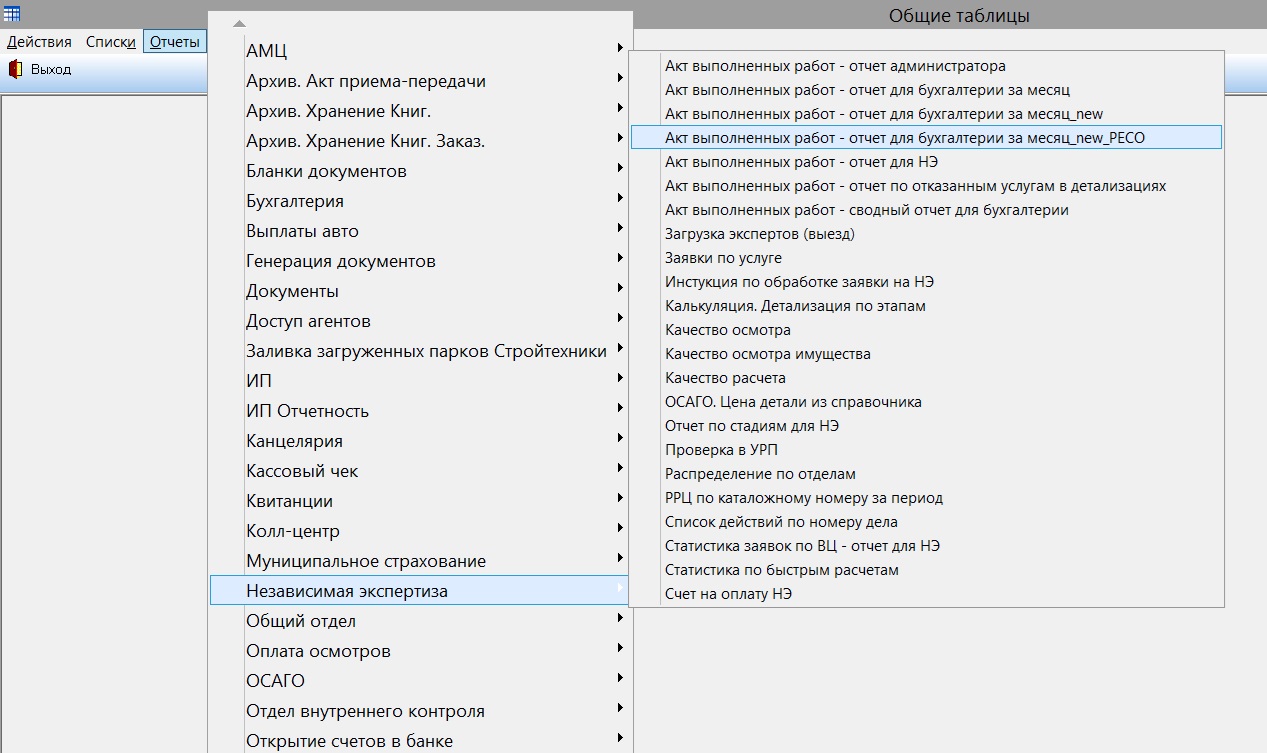Click the Выход door icon

click(15, 69)
